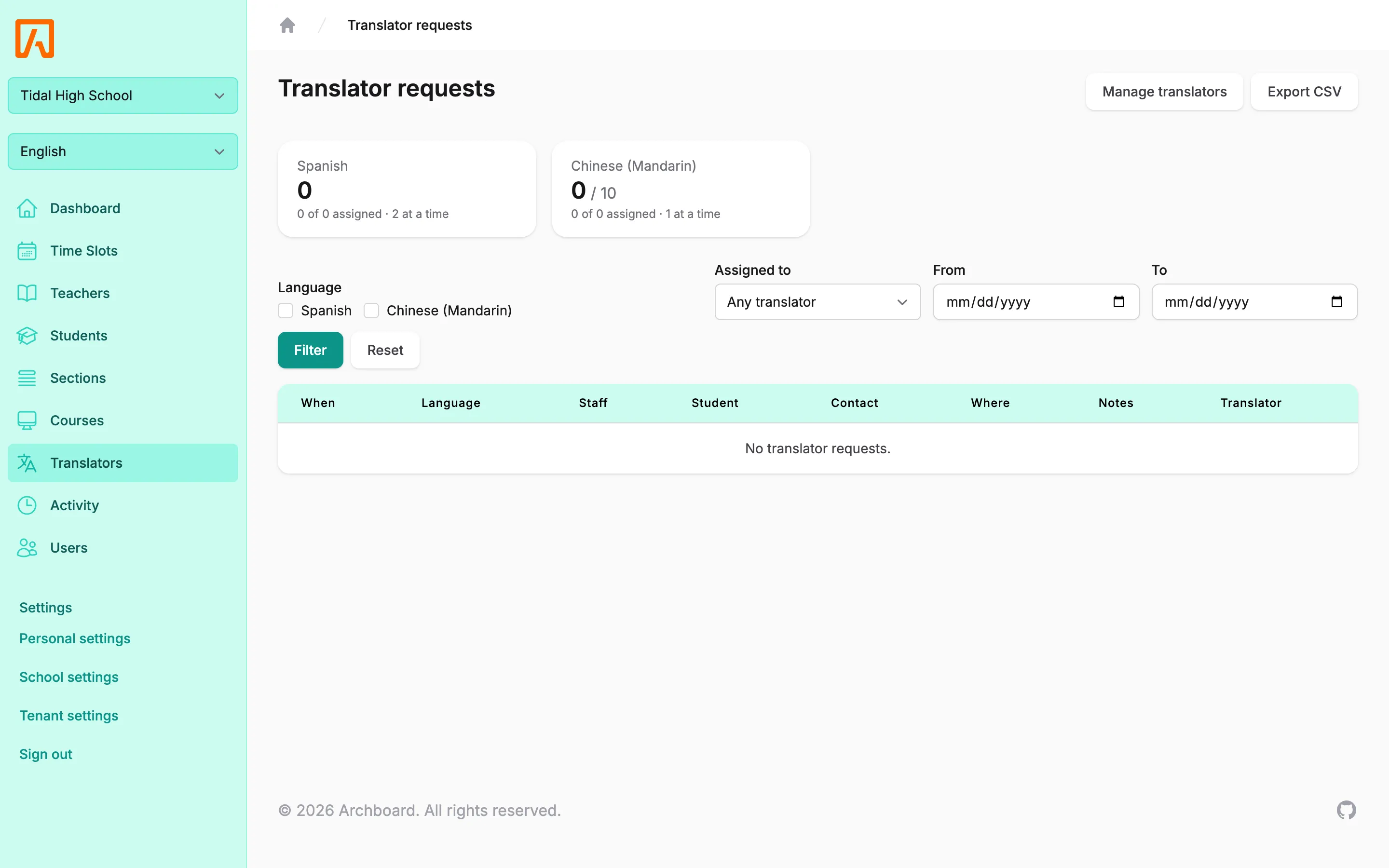Screen dimensions: 1389x868
Task: Open the From date calendar picker icon
Action: pyautogui.click(x=1118, y=302)
